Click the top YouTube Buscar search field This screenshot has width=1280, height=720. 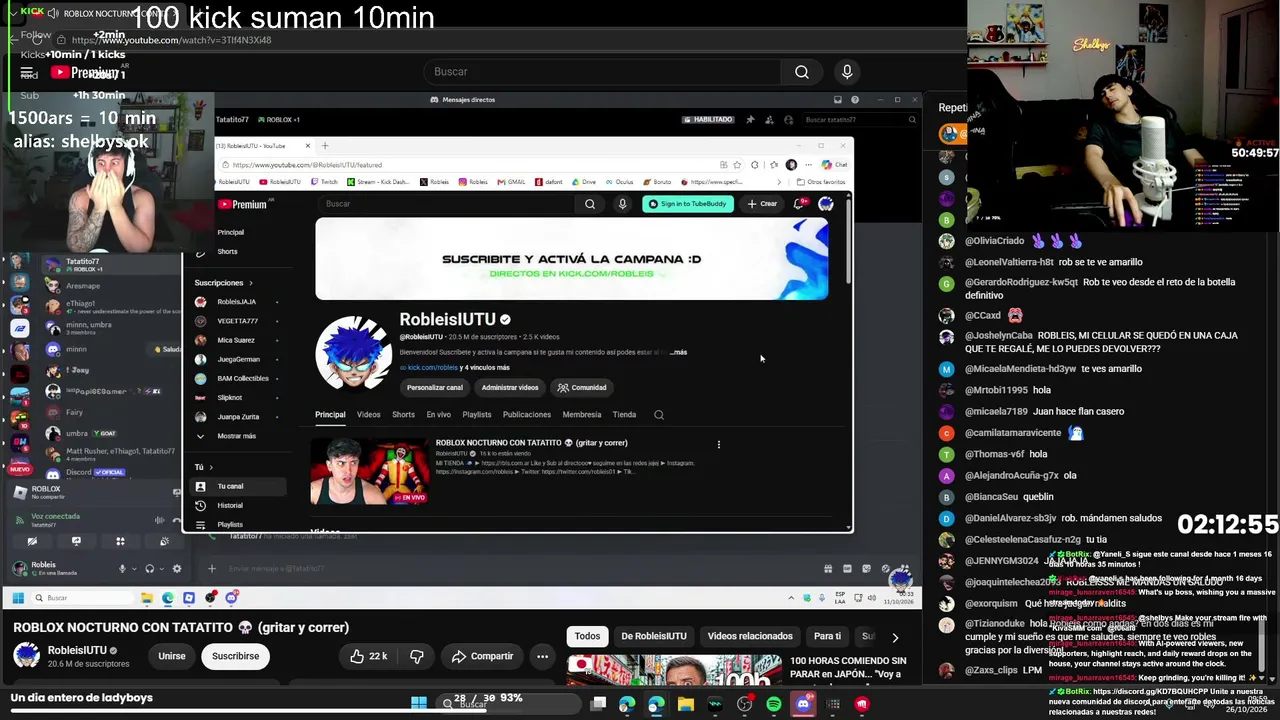603,72
